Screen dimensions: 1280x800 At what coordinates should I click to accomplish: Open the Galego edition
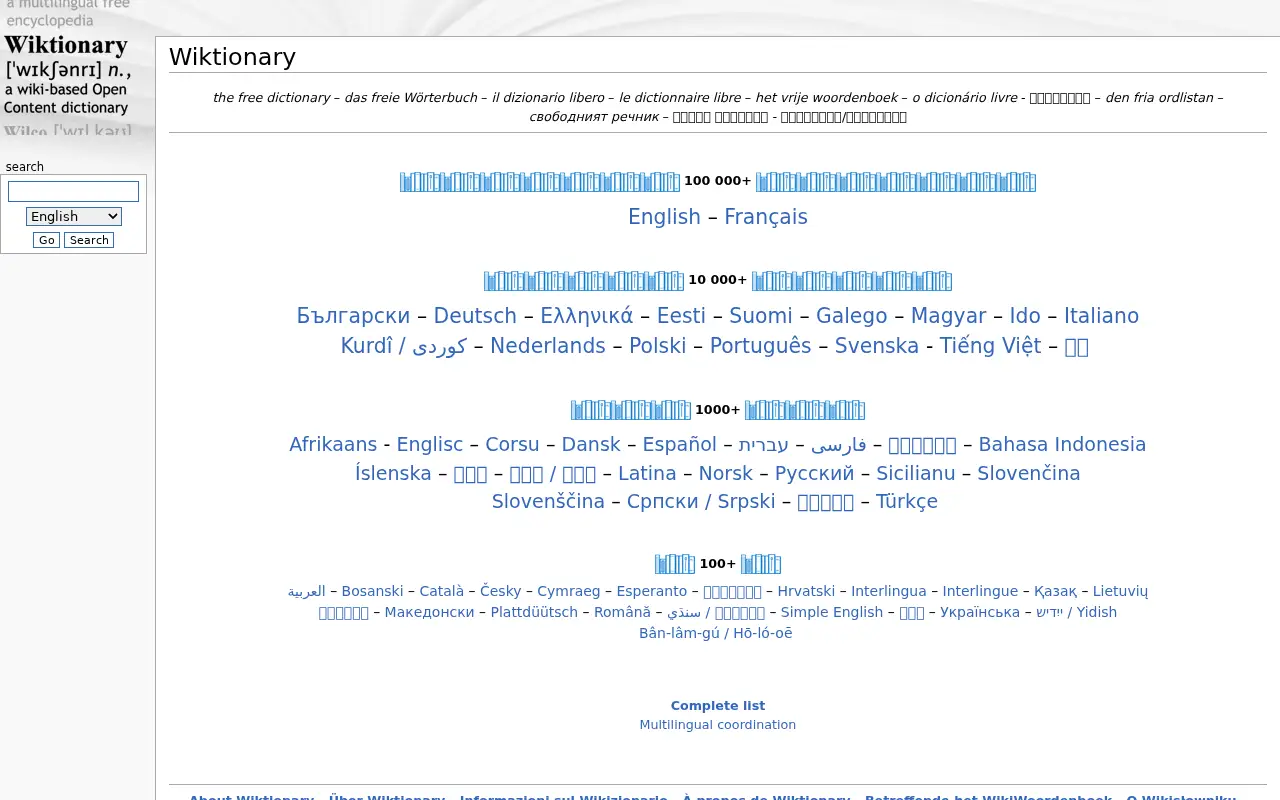pyautogui.click(x=852, y=316)
